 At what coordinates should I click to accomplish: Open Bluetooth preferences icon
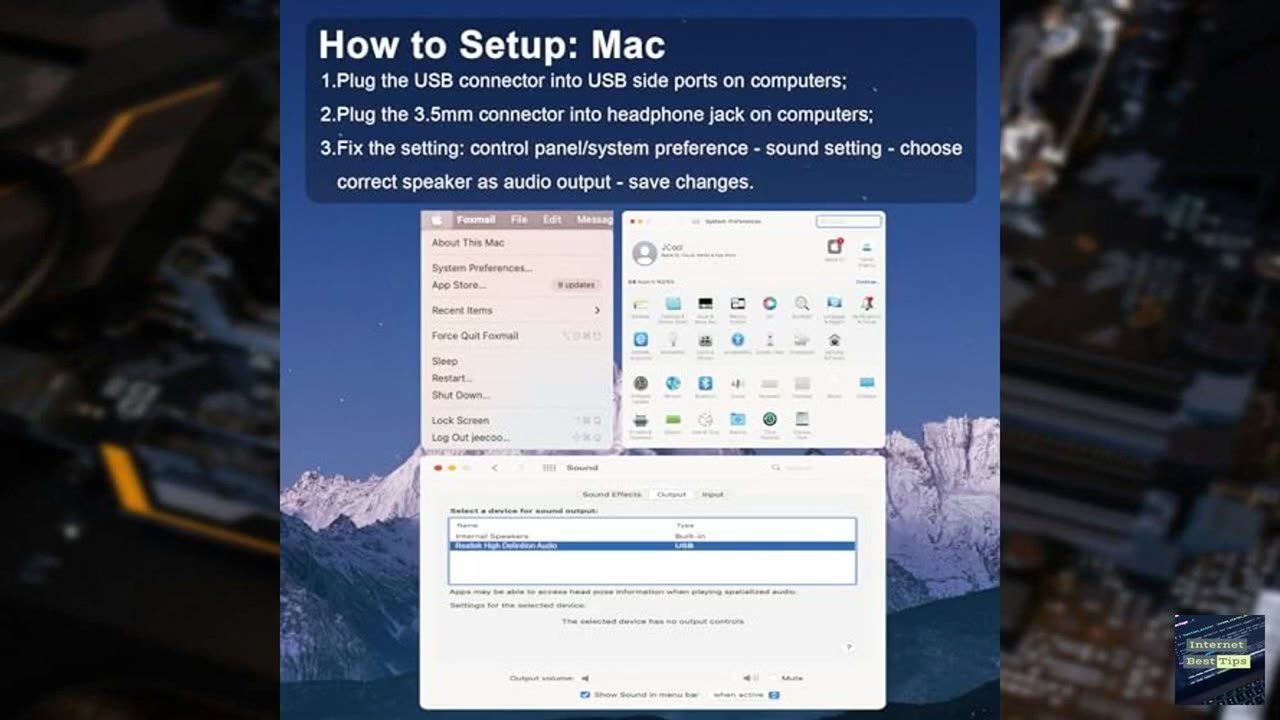(x=705, y=383)
